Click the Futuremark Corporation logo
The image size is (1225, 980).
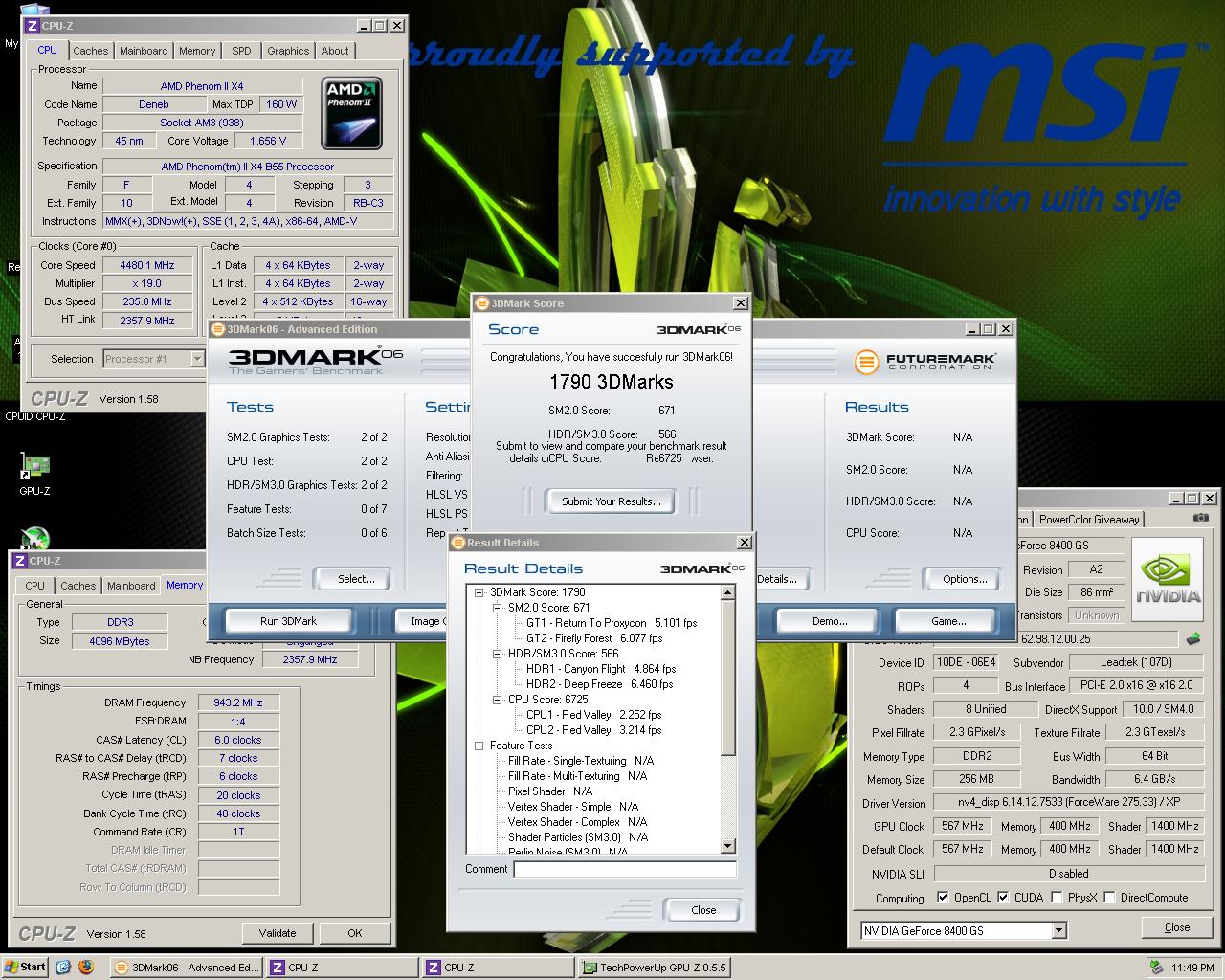[924, 362]
